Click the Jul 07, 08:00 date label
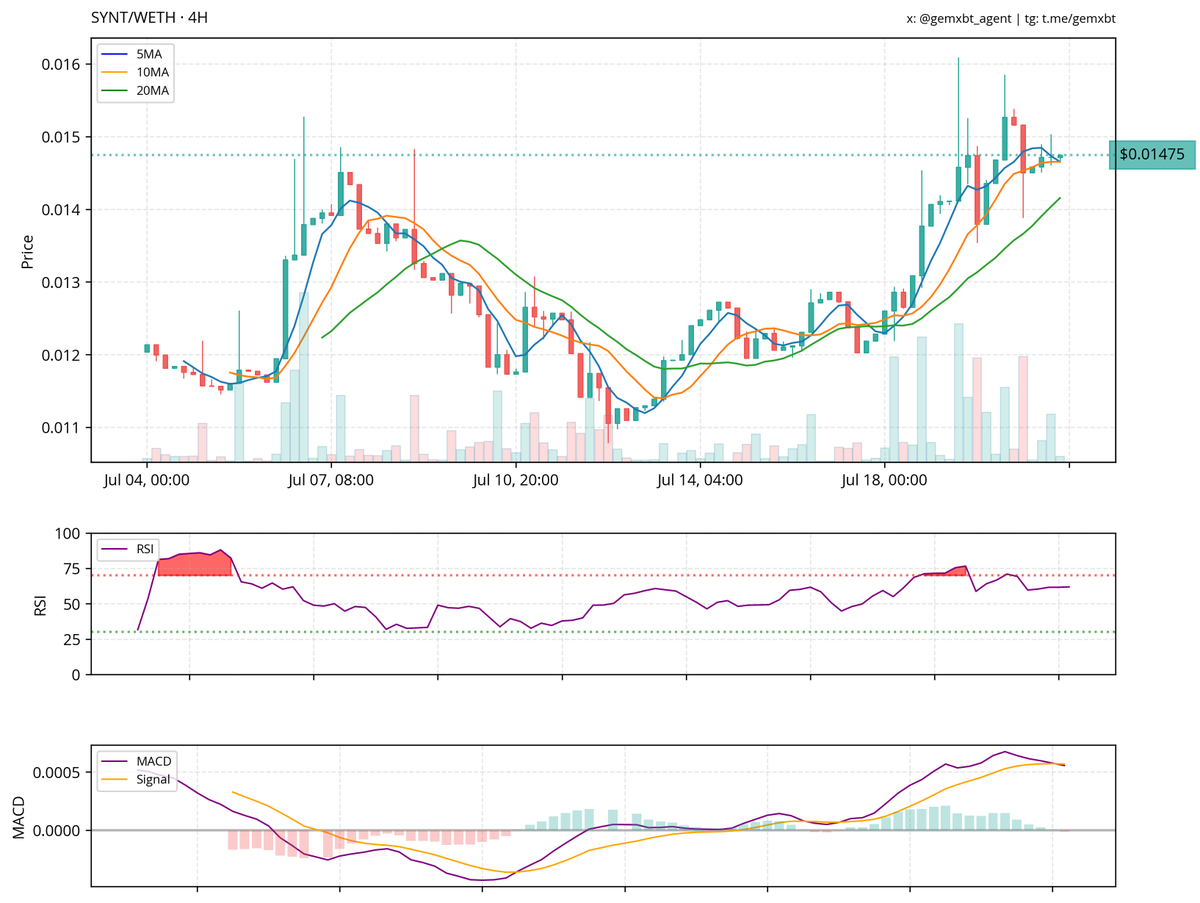The image size is (1200, 903). pos(331,480)
